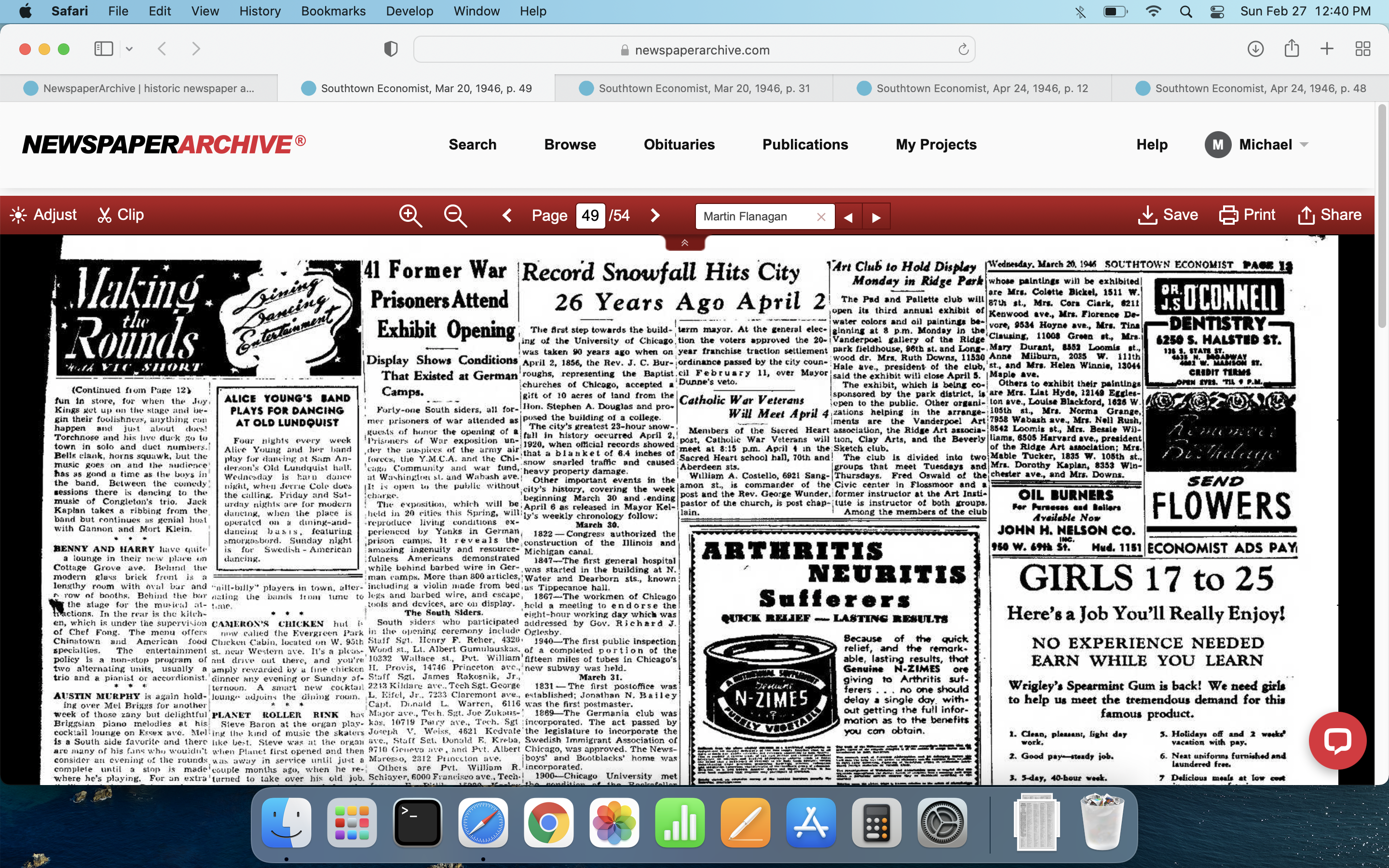Save the newspaper page

click(1168, 215)
